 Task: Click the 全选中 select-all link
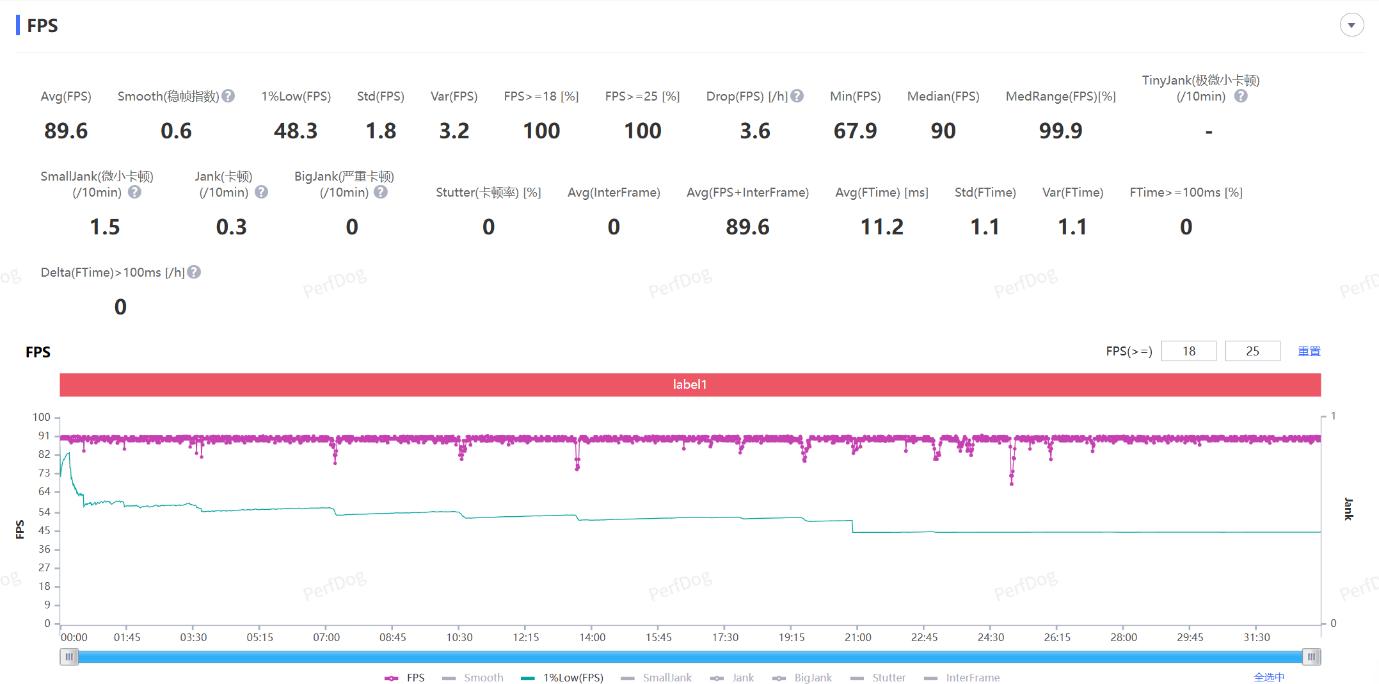[1269, 678]
